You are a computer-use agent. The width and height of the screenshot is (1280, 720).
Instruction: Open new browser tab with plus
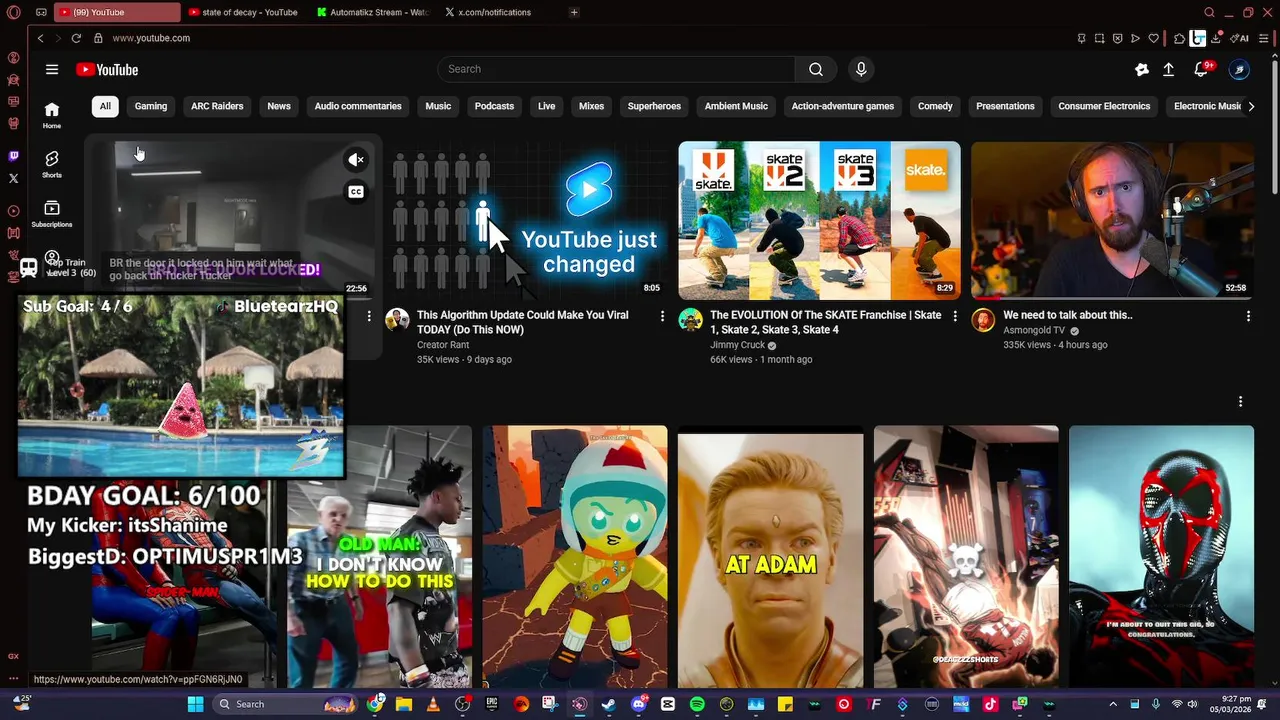tap(574, 12)
